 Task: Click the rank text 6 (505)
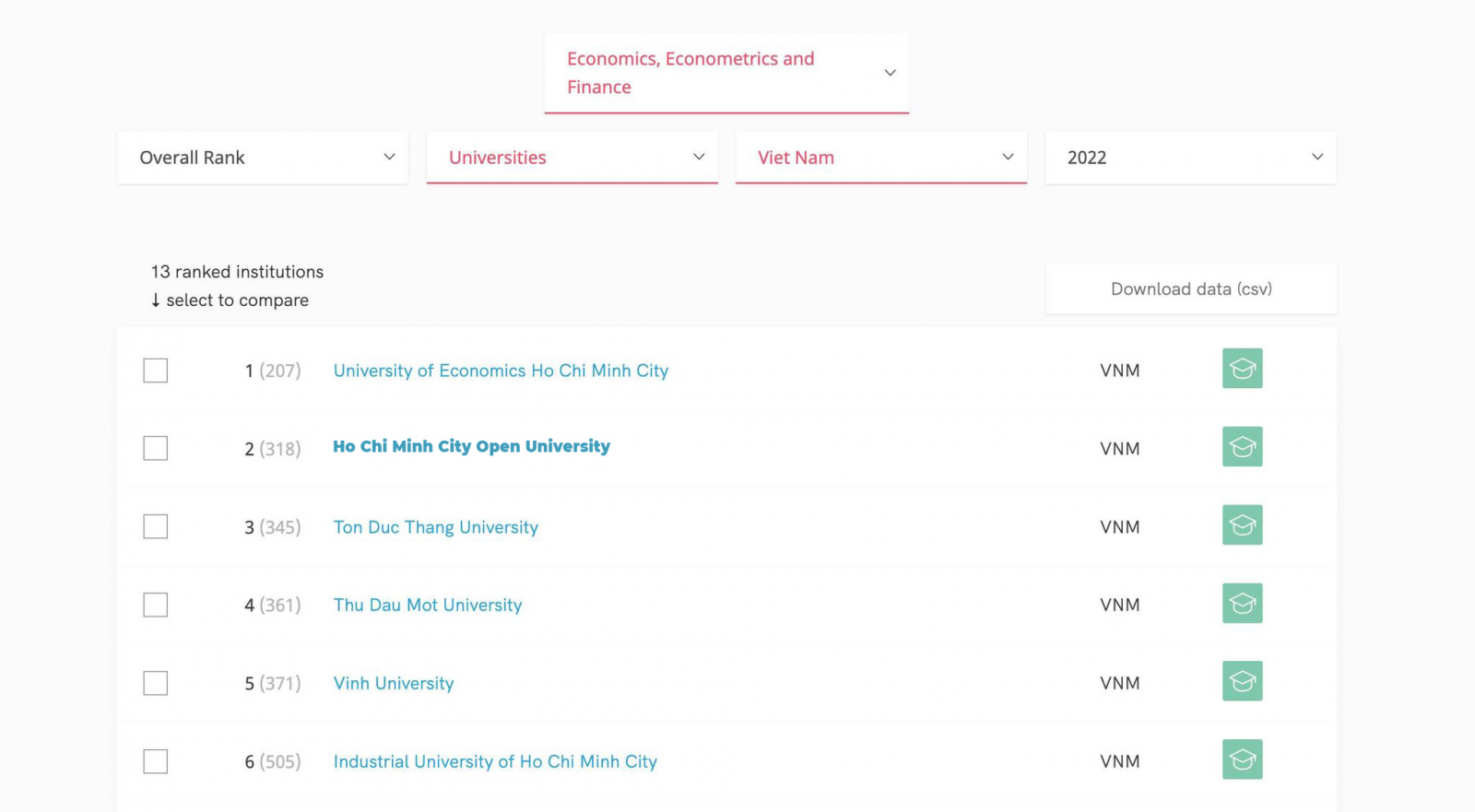pyautogui.click(x=273, y=762)
